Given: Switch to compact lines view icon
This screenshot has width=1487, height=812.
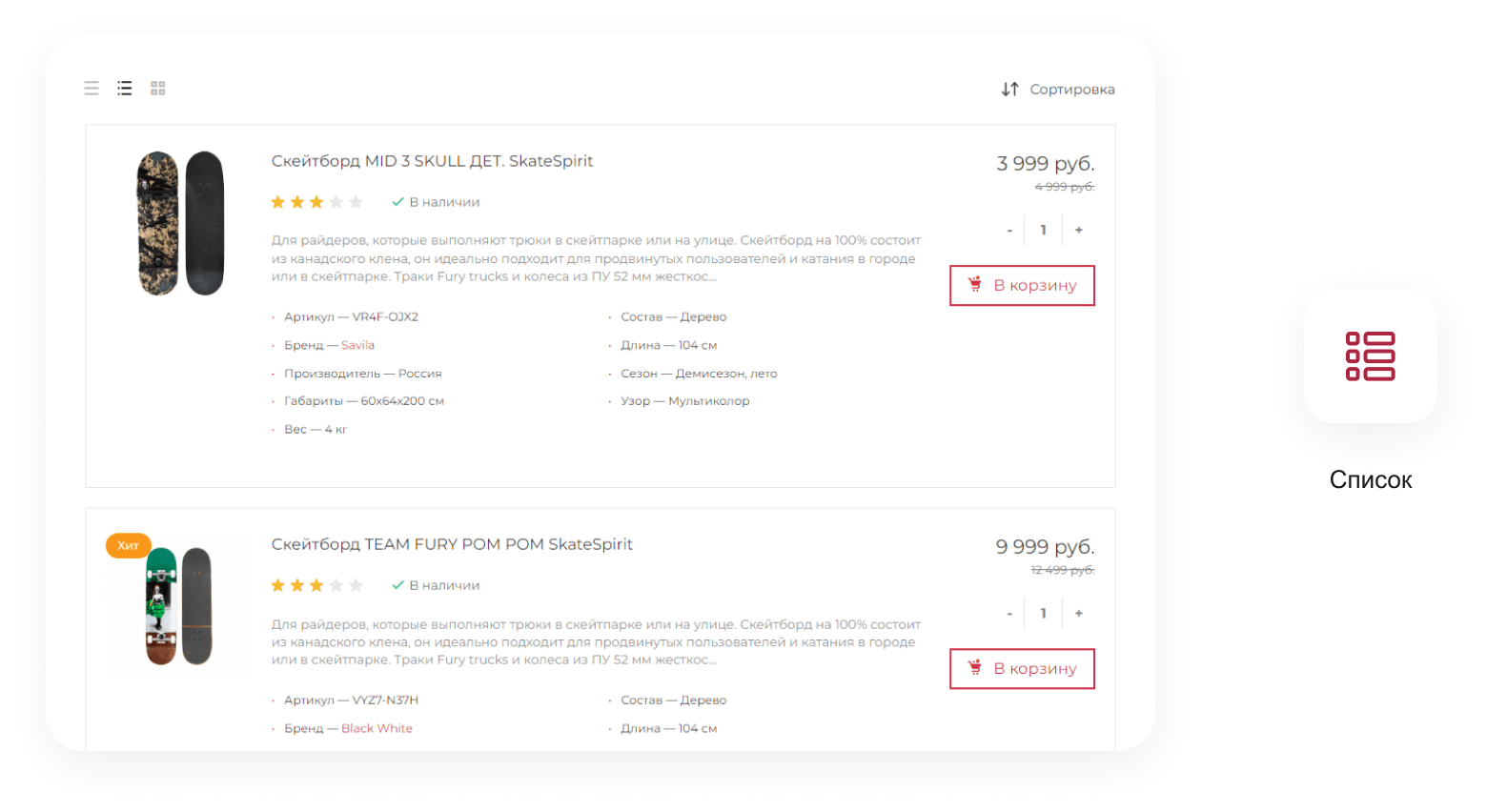Looking at the screenshot, I should click(92, 89).
